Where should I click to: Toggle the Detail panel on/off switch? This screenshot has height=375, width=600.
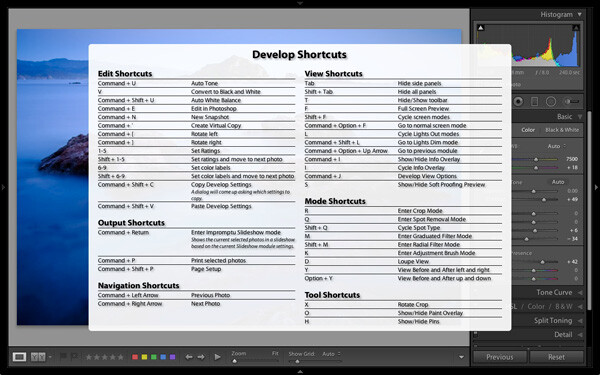coord(476,334)
